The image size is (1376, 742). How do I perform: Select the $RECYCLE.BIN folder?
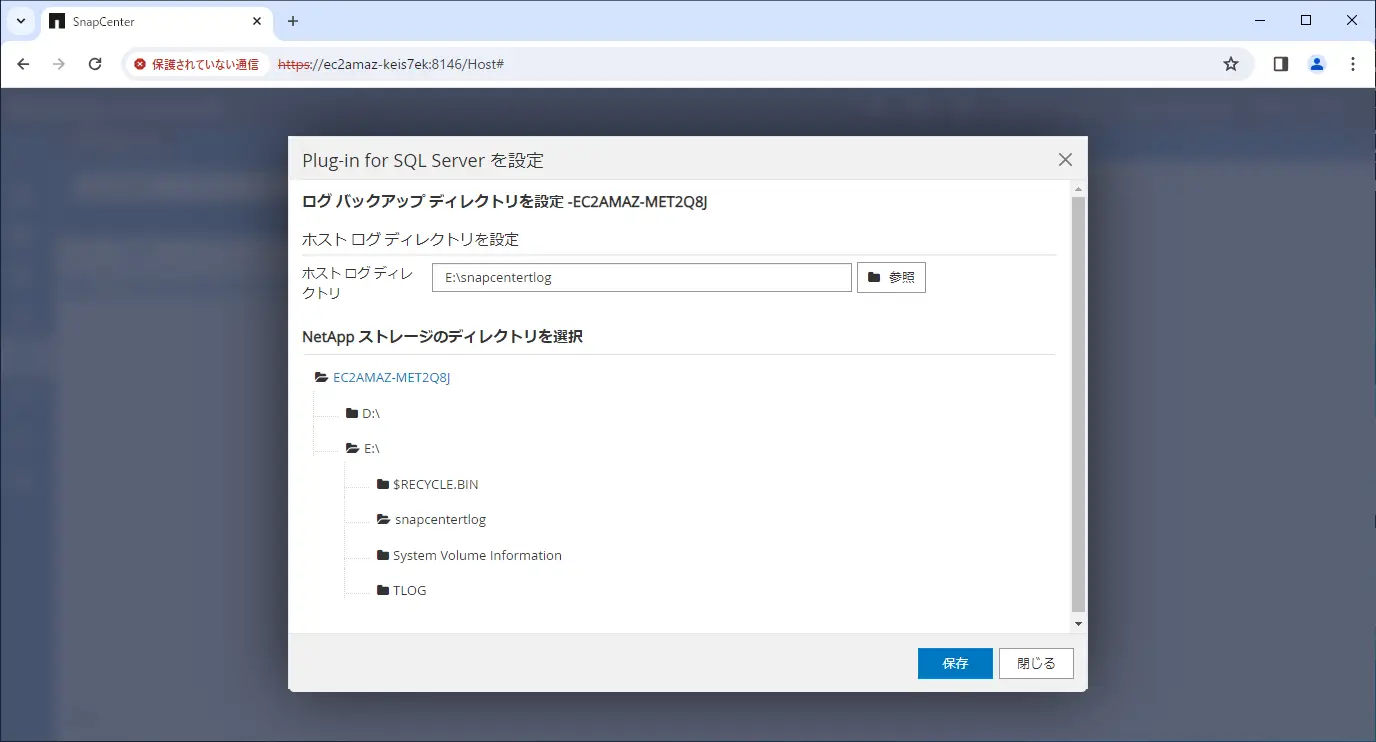coord(436,484)
